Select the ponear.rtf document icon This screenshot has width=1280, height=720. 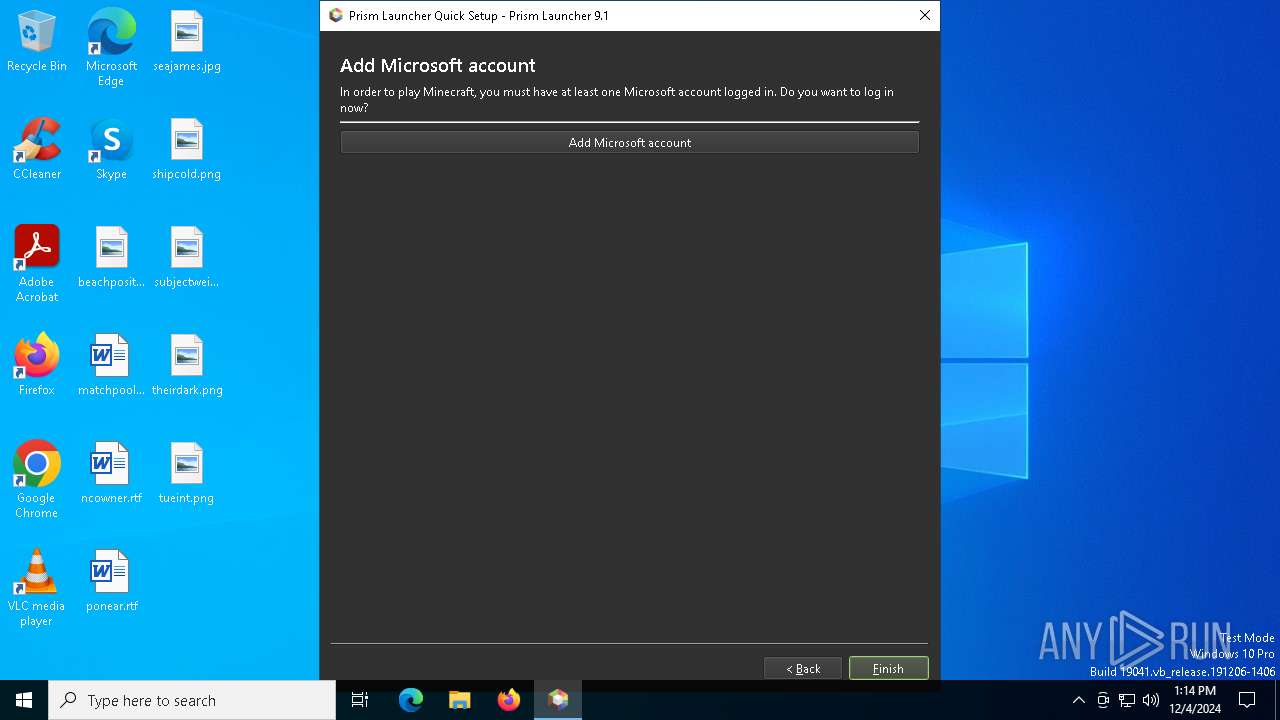click(111, 582)
